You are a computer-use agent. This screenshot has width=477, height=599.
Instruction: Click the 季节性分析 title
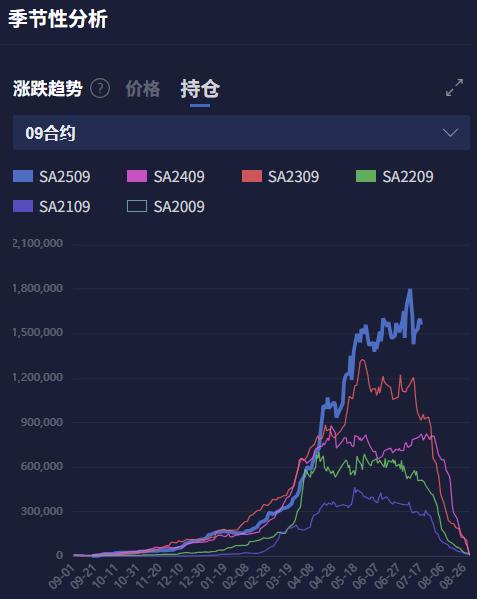click(58, 19)
